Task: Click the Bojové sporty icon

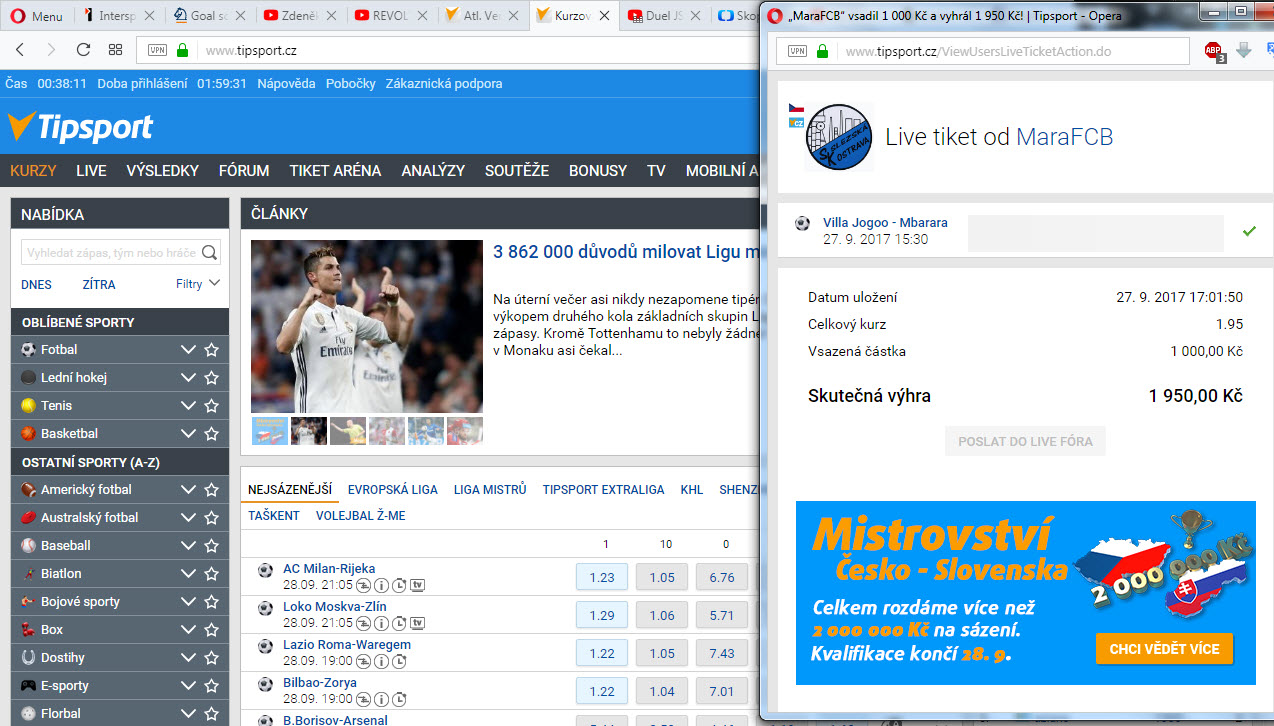Action: 28,602
